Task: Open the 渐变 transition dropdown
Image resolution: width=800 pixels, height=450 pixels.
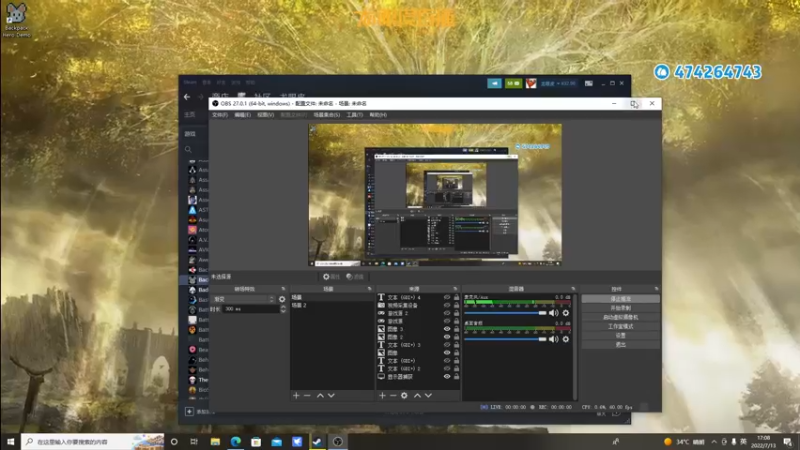Action: point(243,299)
